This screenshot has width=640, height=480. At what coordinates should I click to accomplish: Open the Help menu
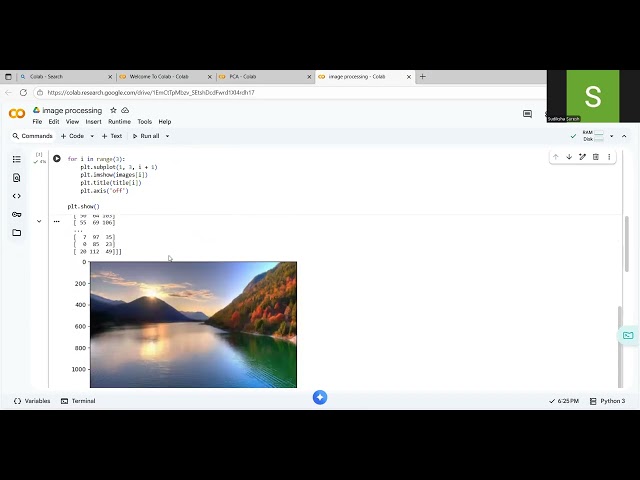(x=165, y=122)
